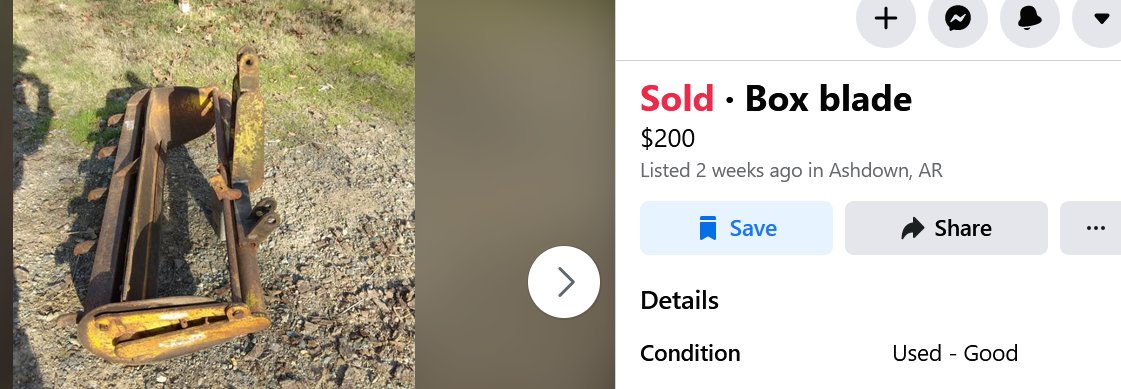Open Messenger chats
The height and width of the screenshot is (389, 1121).
[x=958, y=19]
